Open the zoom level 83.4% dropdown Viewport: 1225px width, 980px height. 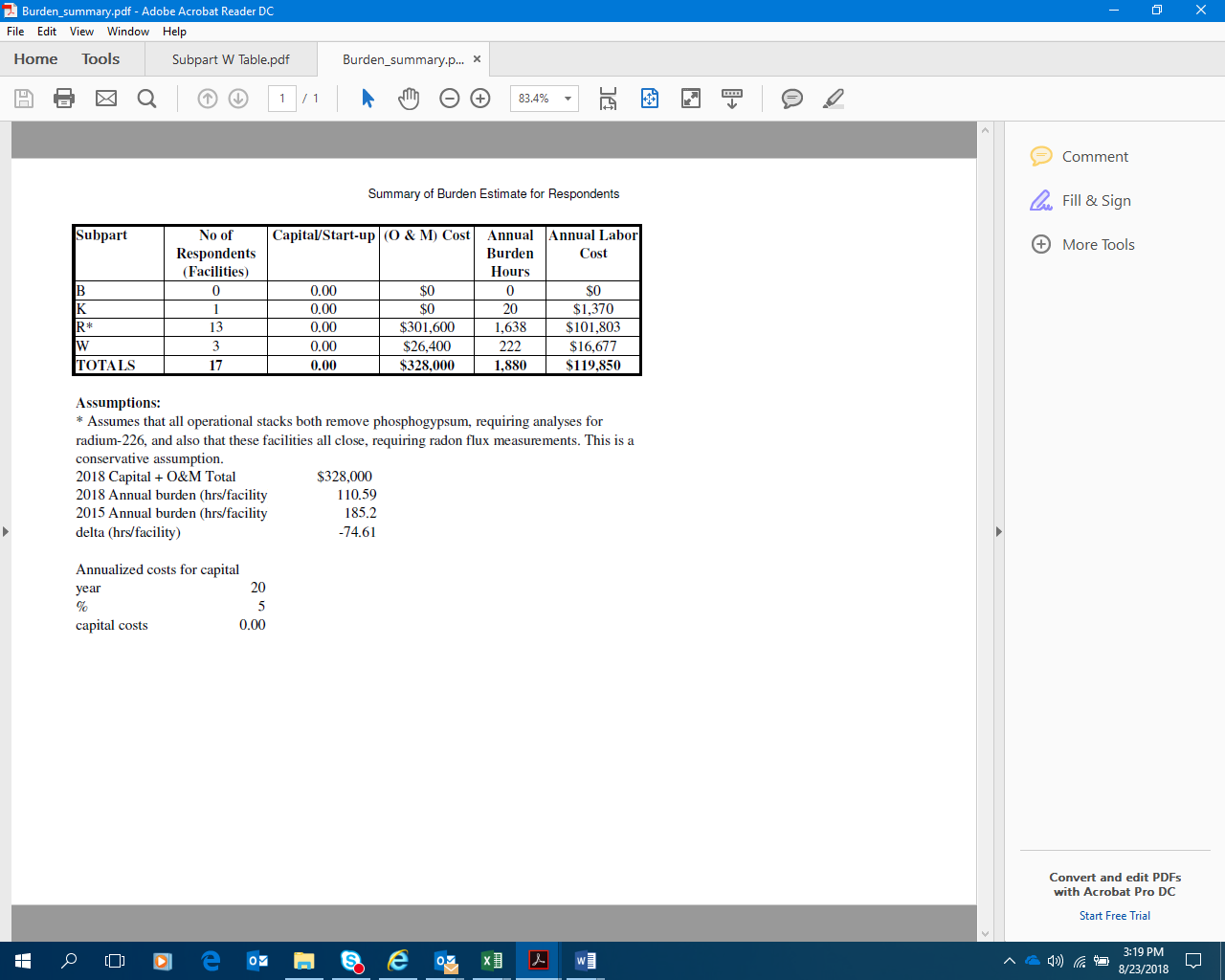coord(568,99)
